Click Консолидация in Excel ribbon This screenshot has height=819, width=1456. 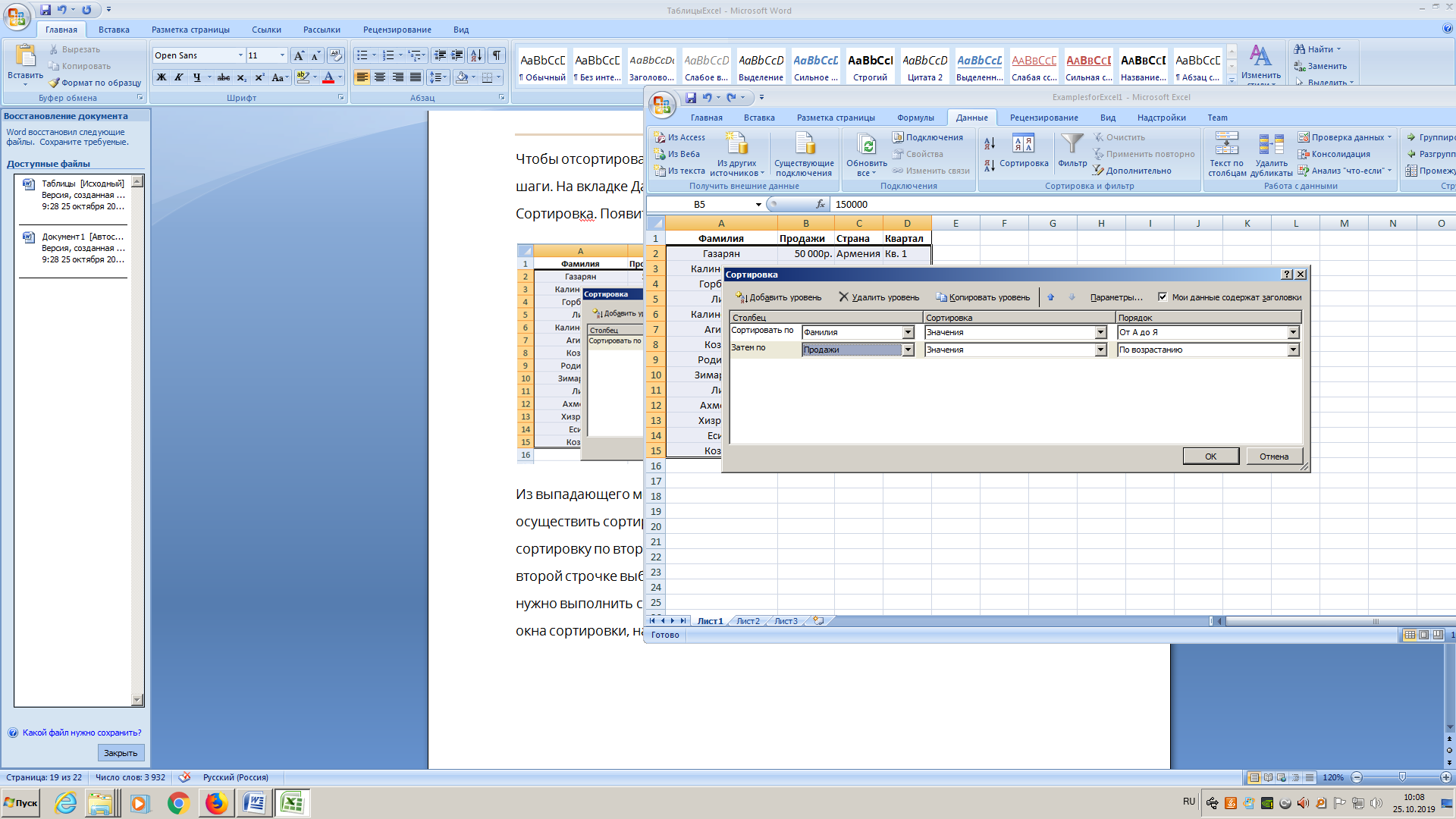click(x=1334, y=154)
